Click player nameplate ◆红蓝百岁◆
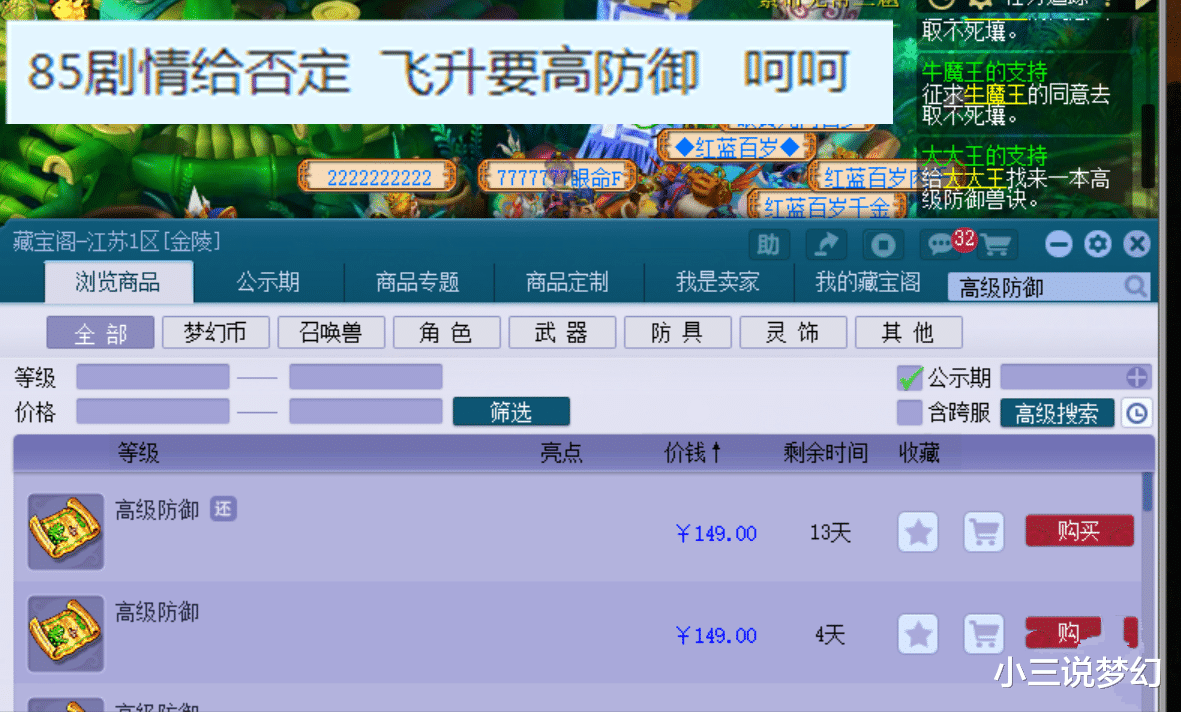 [737, 147]
